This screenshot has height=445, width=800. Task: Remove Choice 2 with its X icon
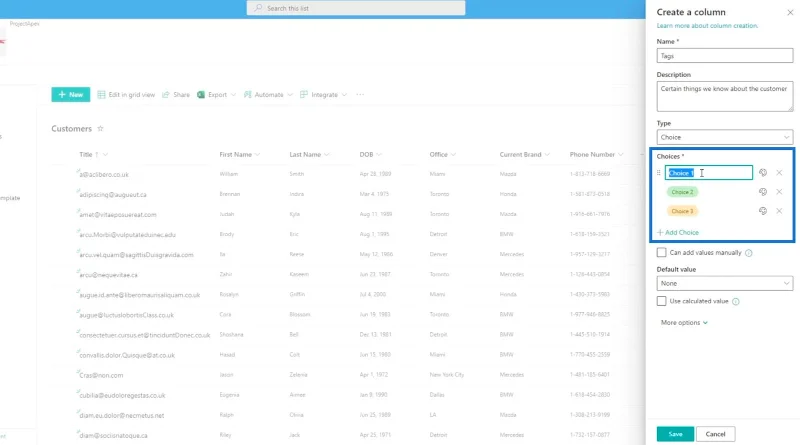coord(779,192)
